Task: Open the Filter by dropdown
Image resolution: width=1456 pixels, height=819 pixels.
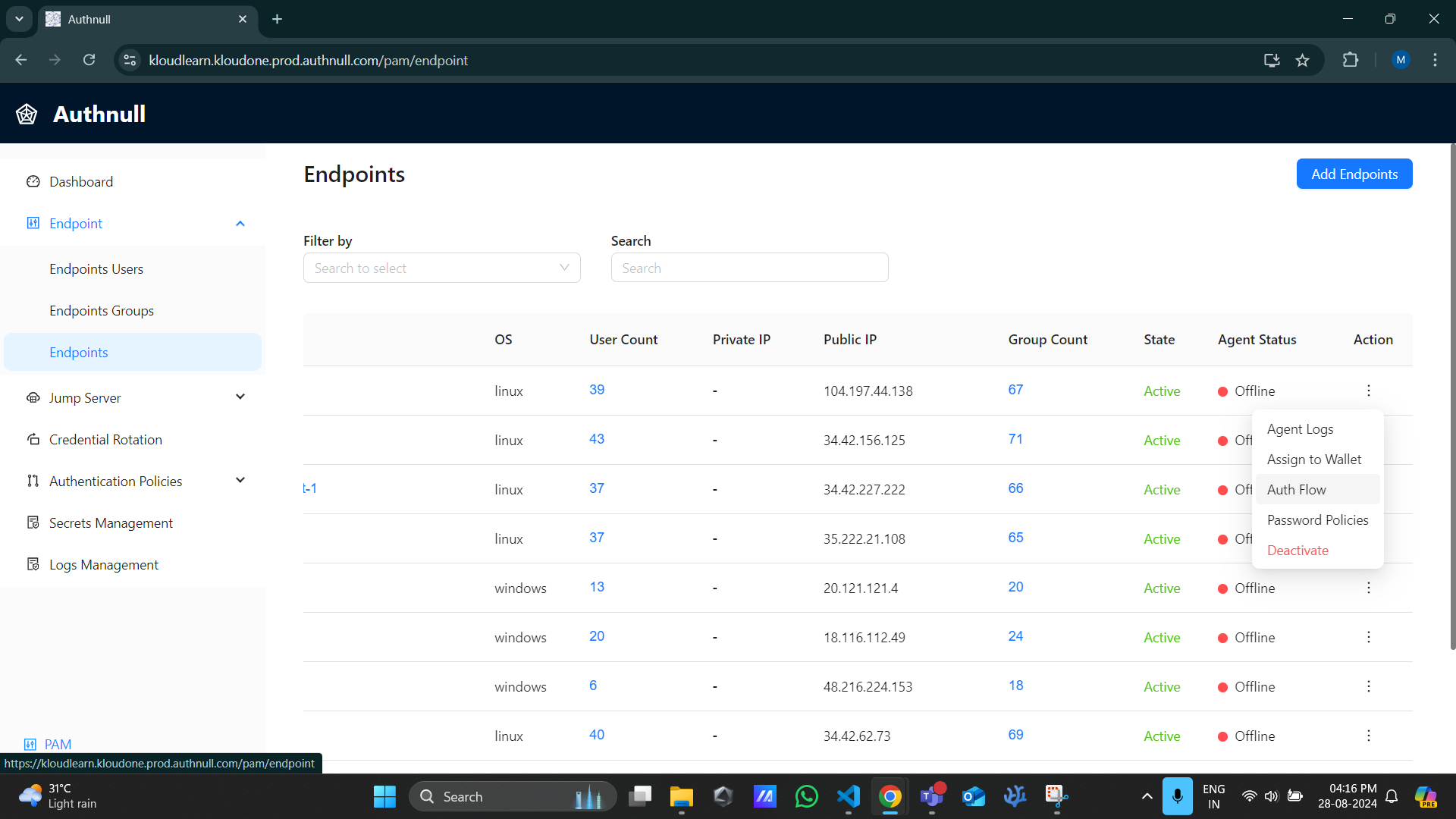Action: (x=441, y=268)
